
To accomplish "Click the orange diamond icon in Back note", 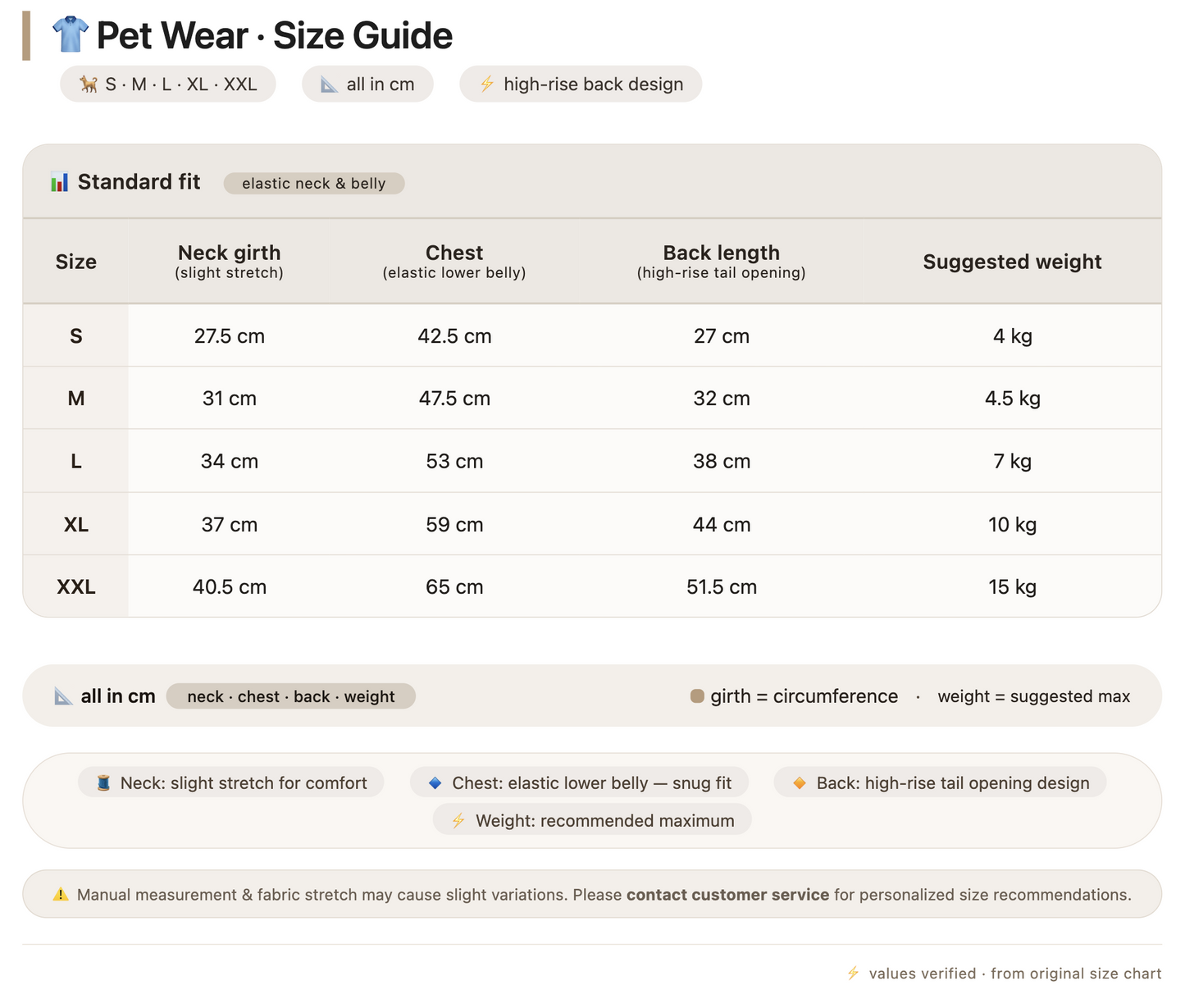I will tap(800, 783).
